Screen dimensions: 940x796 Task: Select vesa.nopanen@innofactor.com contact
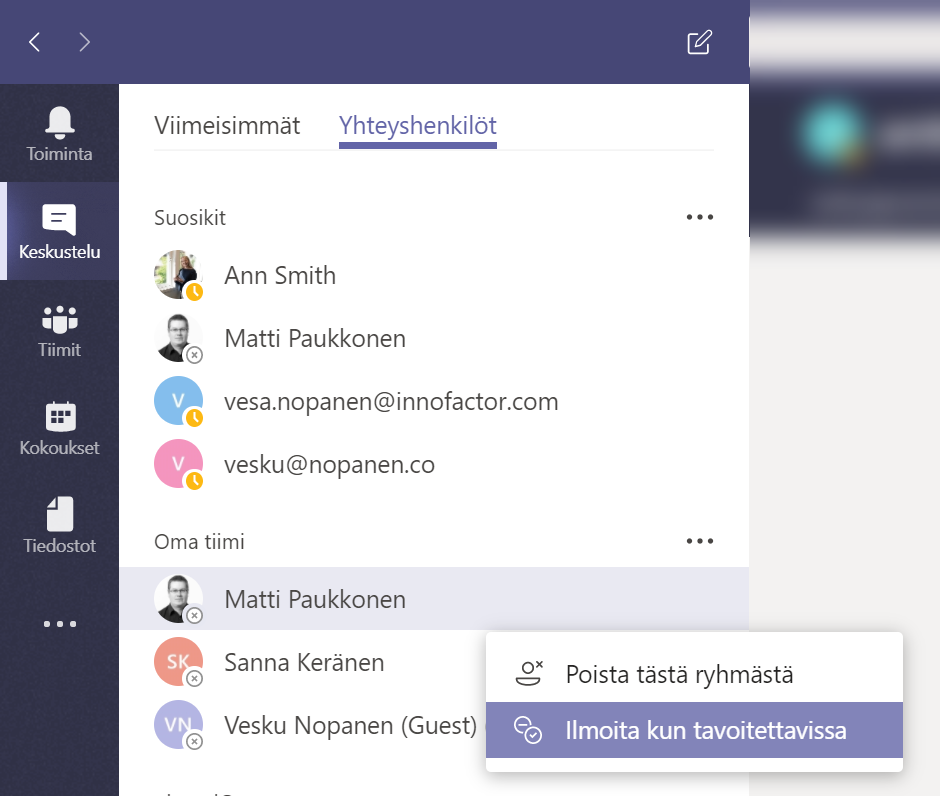391,402
